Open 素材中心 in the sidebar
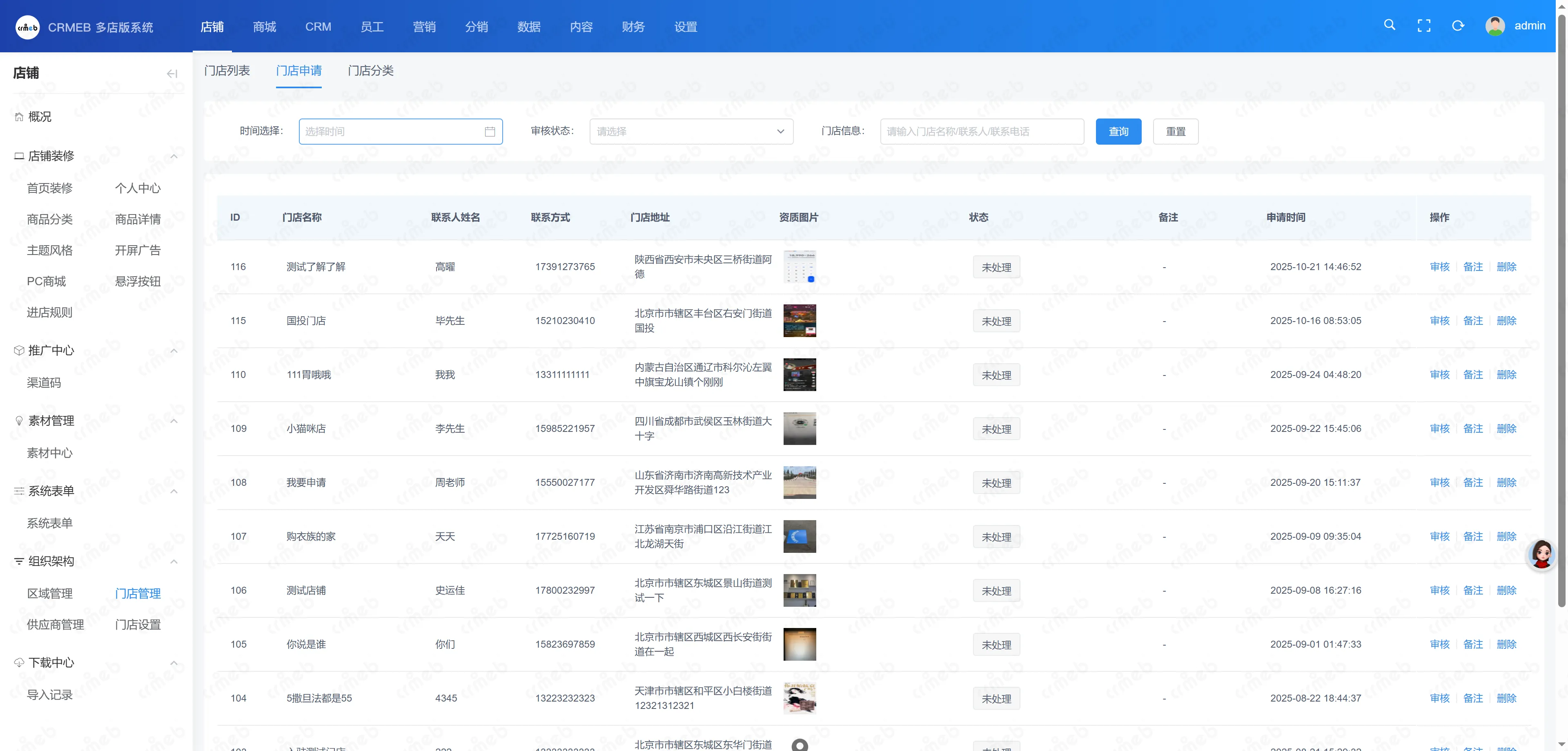This screenshot has width=1568, height=751. click(x=49, y=453)
